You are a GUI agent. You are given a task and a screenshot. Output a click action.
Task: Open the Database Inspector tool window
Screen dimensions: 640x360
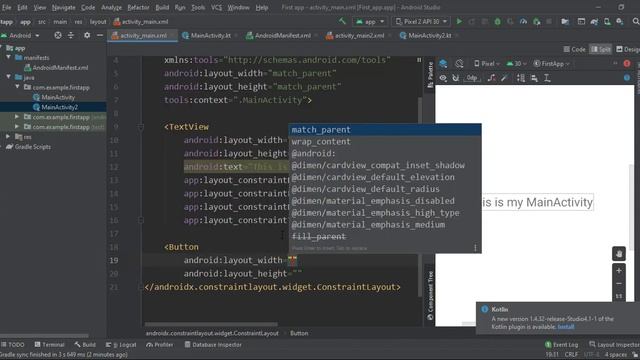click(213, 345)
